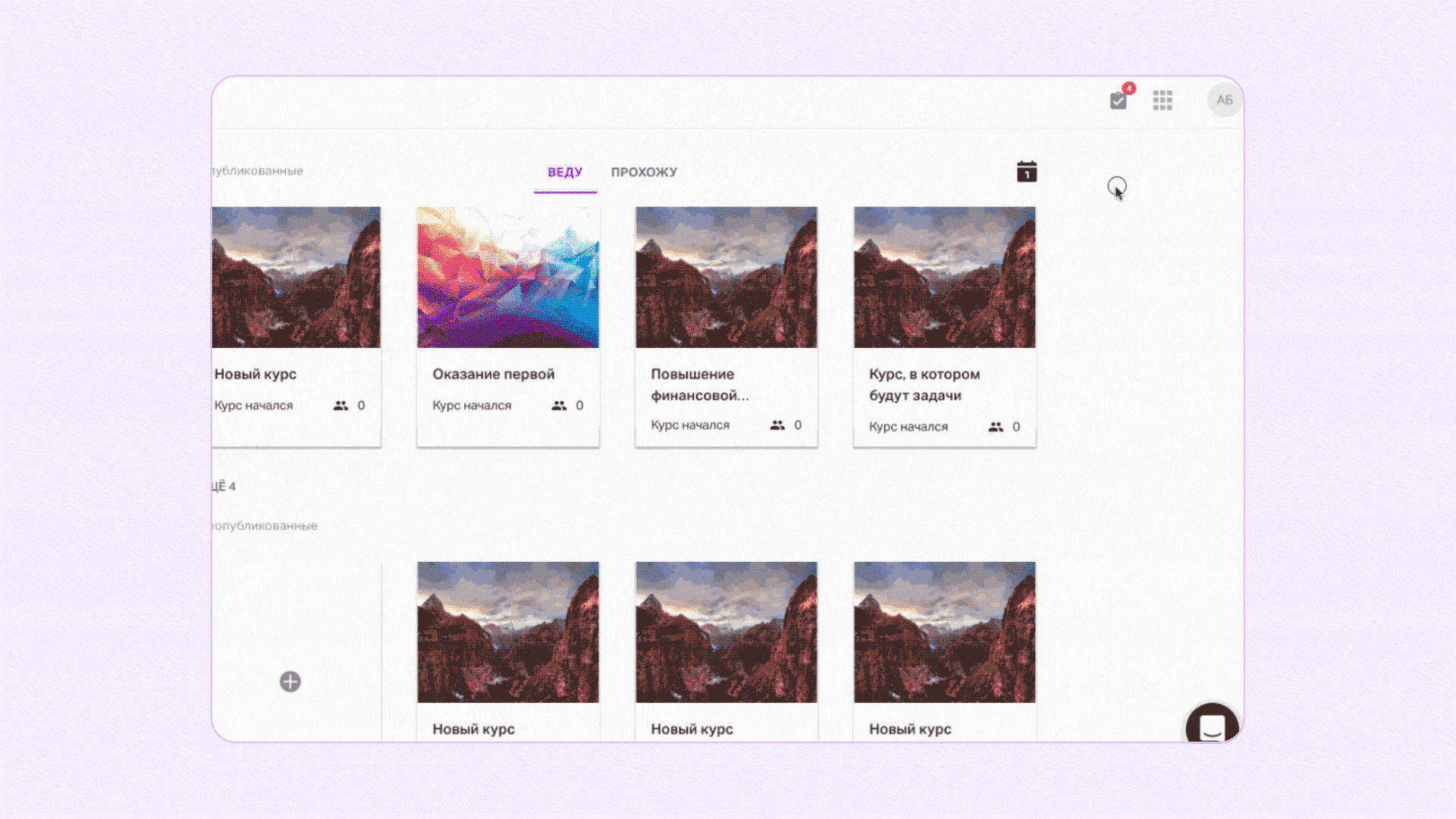The height and width of the screenshot is (819, 1456).
Task: Click the plus icon to add course
Action: [x=290, y=681]
